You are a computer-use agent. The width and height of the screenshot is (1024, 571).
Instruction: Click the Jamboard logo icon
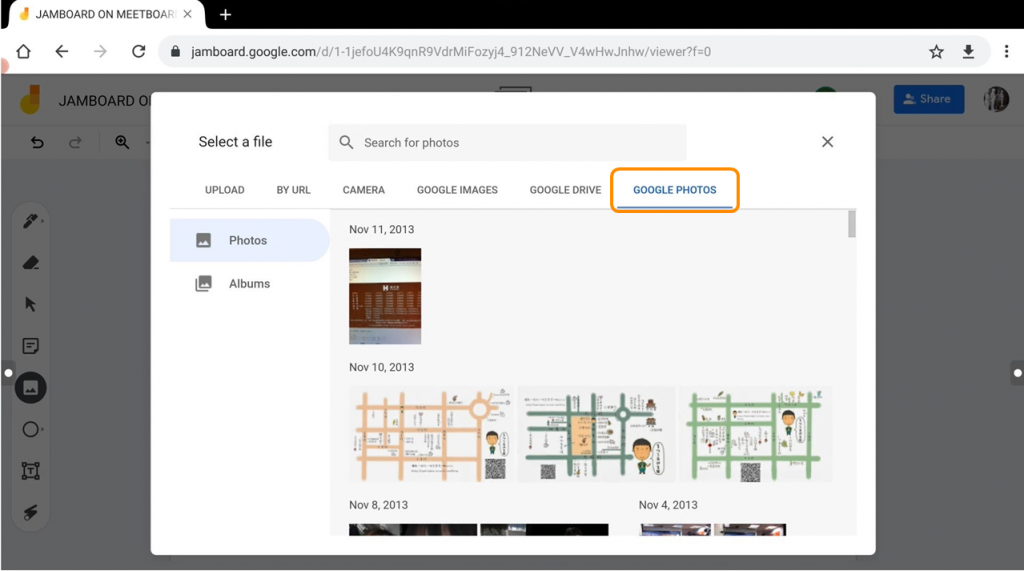point(30,100)
